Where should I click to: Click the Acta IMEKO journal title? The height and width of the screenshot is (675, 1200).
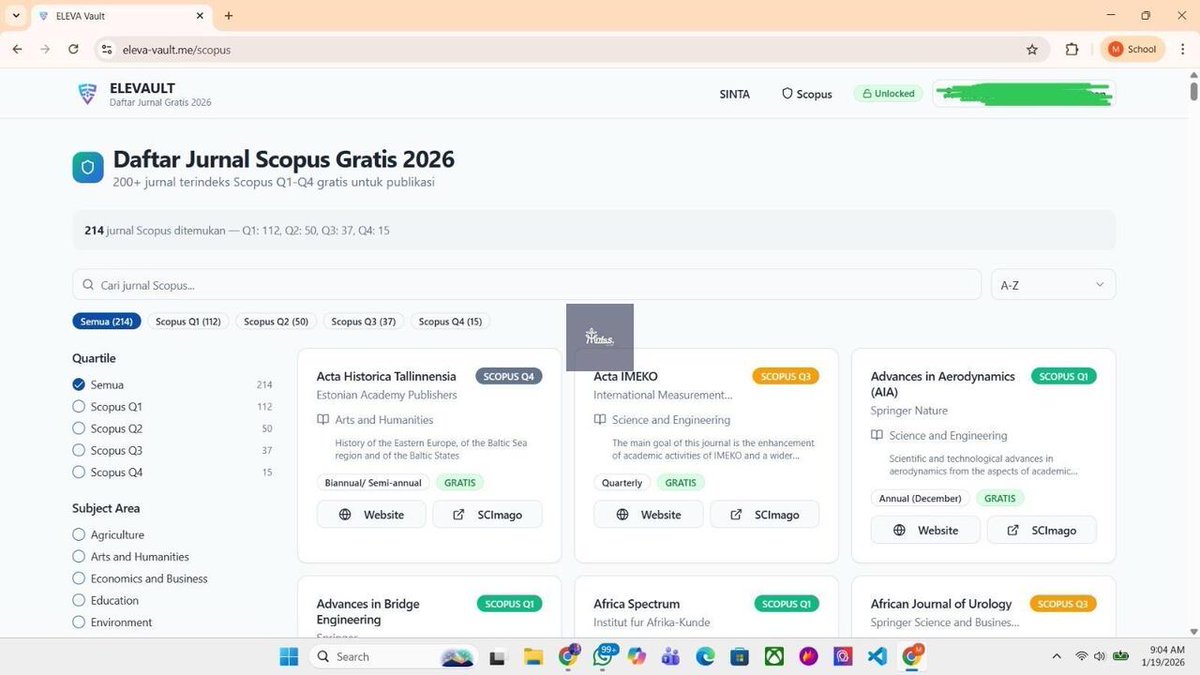[x=626, y=376]
